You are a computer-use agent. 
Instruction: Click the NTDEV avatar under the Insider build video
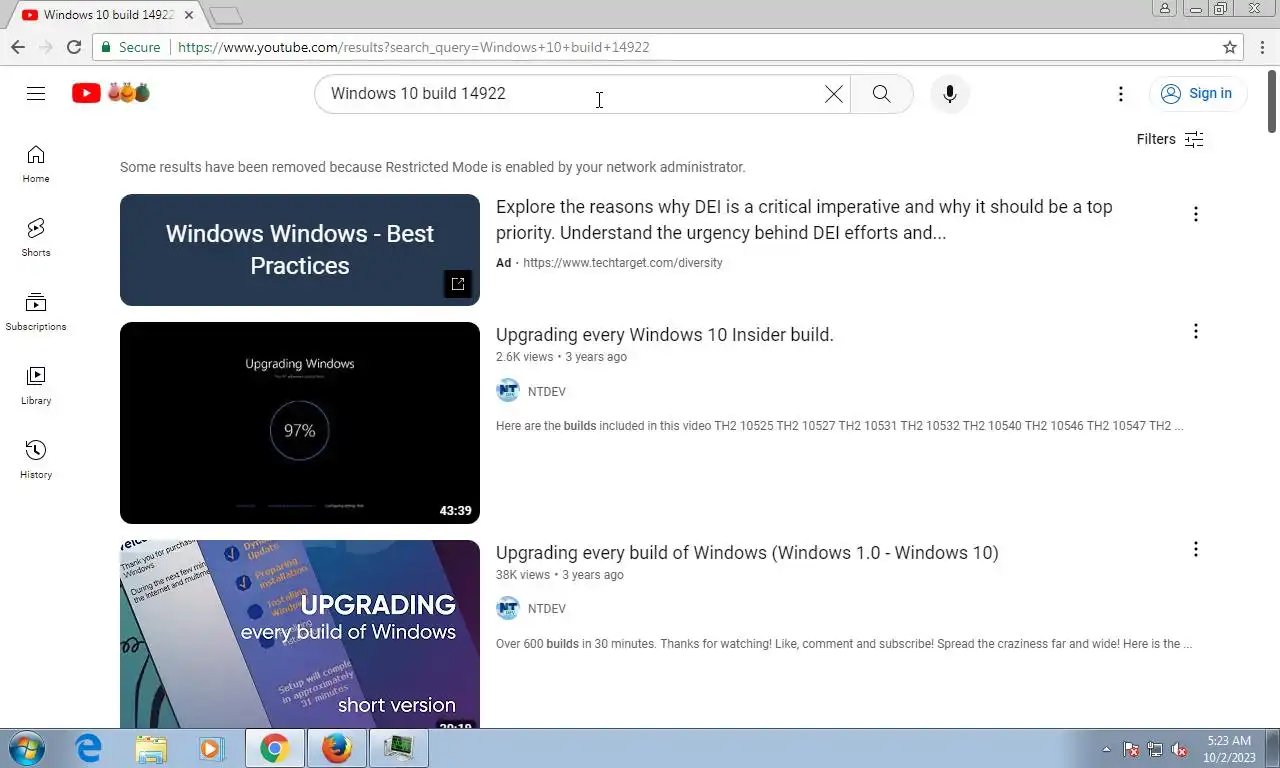(x=508, y=391)
